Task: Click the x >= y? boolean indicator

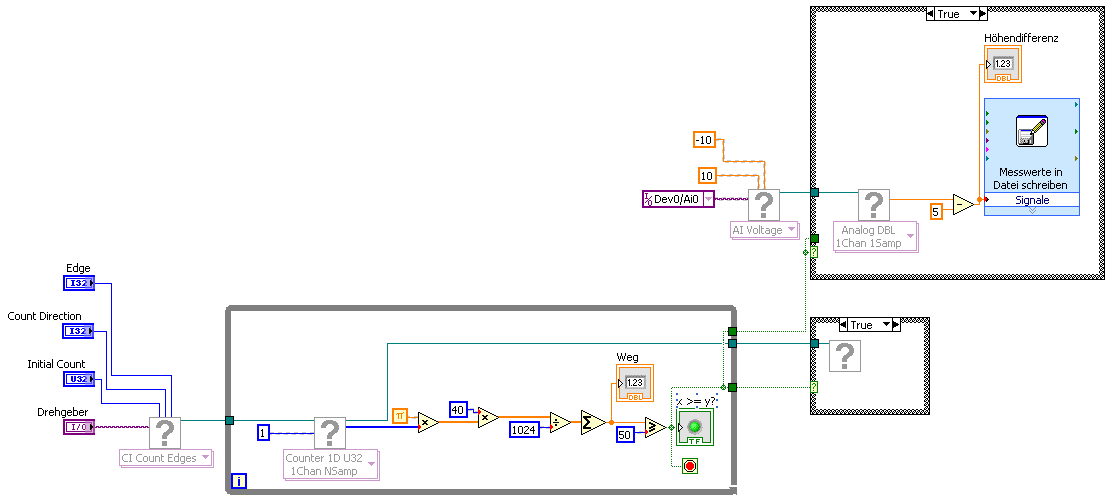Action: pyautogui.click(x=695, y=428)
